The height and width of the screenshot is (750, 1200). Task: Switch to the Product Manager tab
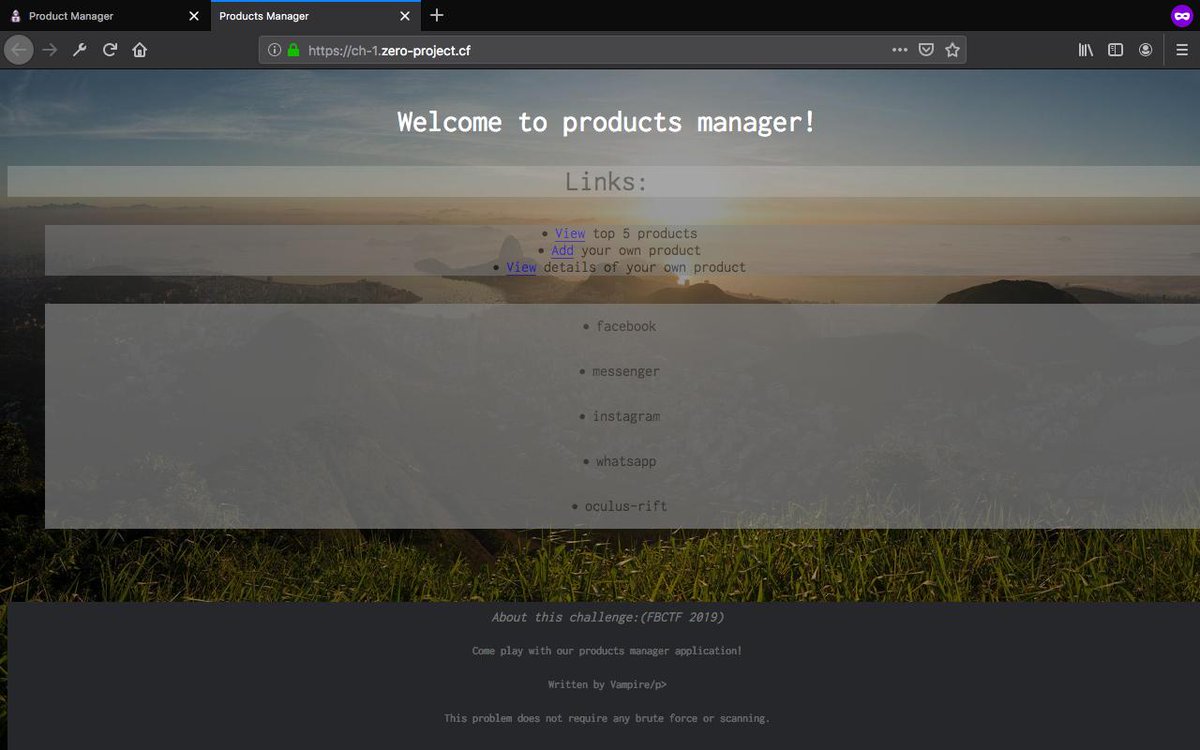pyautogui.click(x=105, y=16)
